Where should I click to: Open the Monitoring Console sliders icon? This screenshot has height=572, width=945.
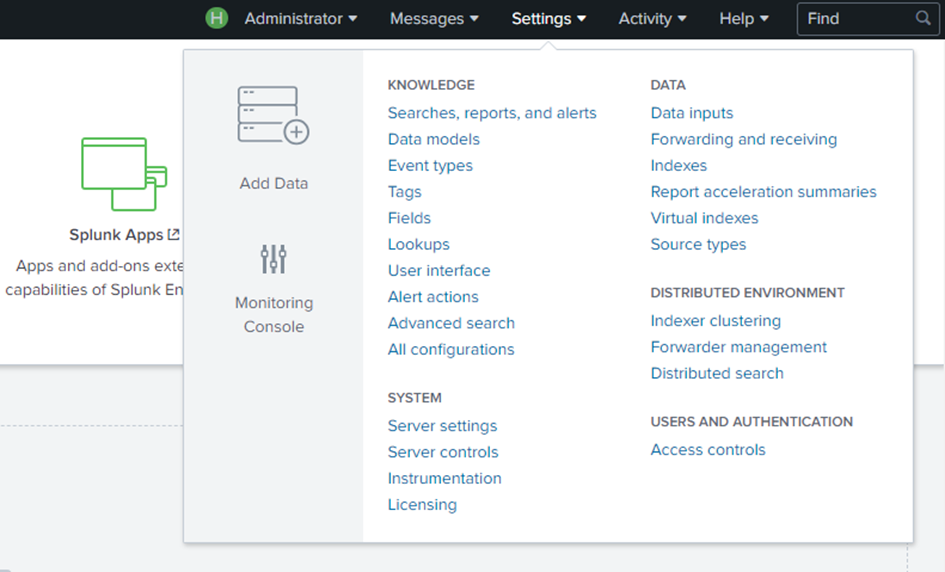[x=273, y=259]
